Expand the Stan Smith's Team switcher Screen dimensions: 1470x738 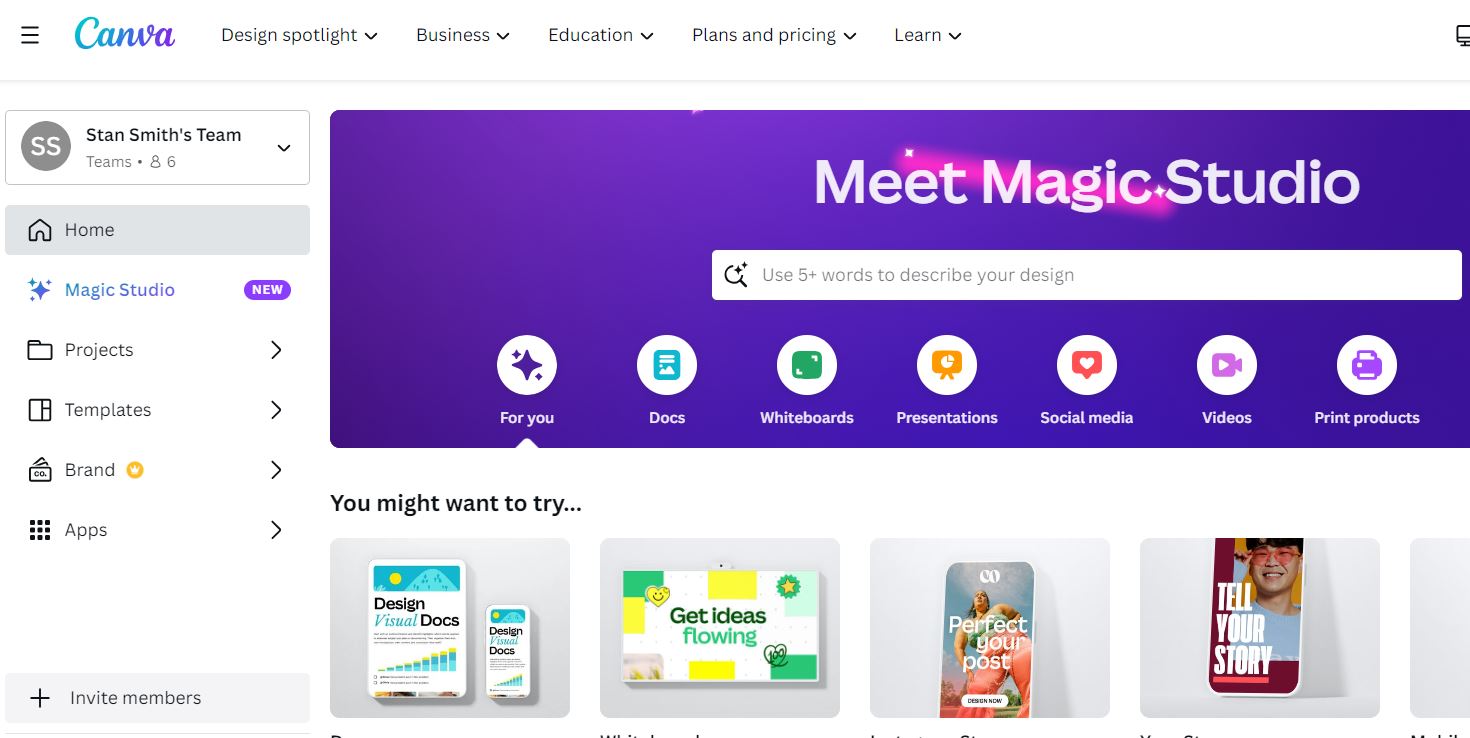click(x=157, y=147)
